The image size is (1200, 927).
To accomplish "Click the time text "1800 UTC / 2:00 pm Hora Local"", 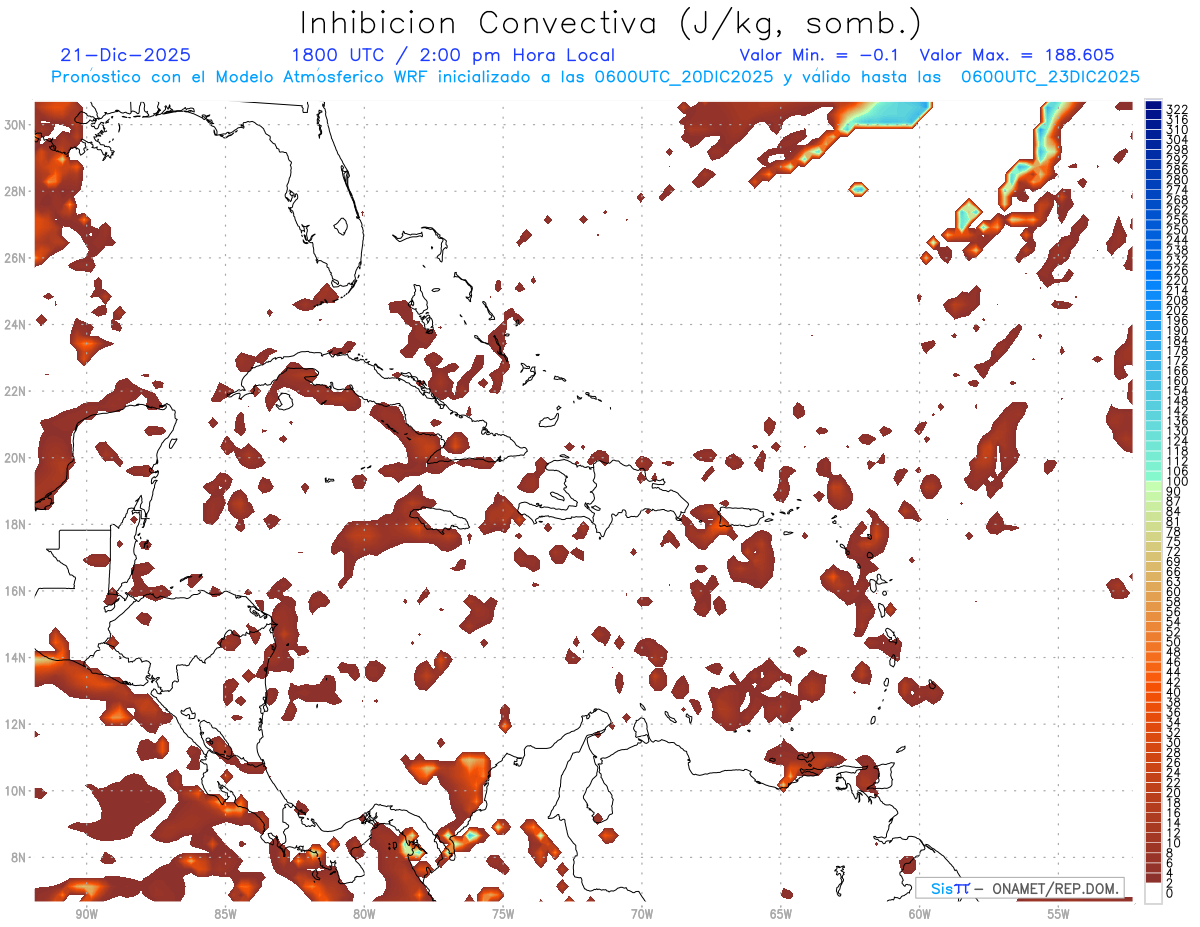I will pyautogui.click(x=453, y=55).
